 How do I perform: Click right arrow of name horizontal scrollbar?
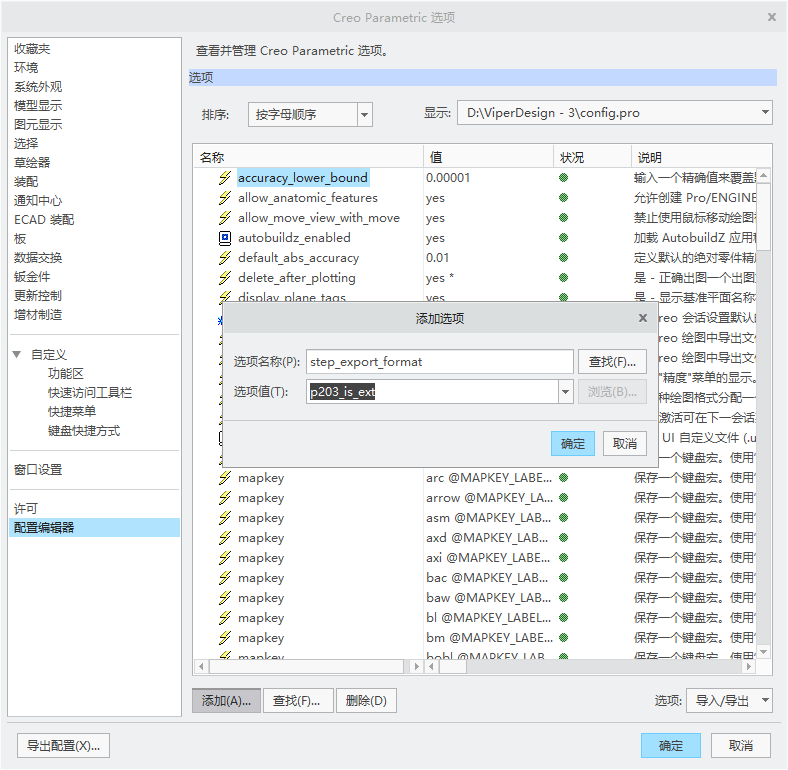(416, 666)
